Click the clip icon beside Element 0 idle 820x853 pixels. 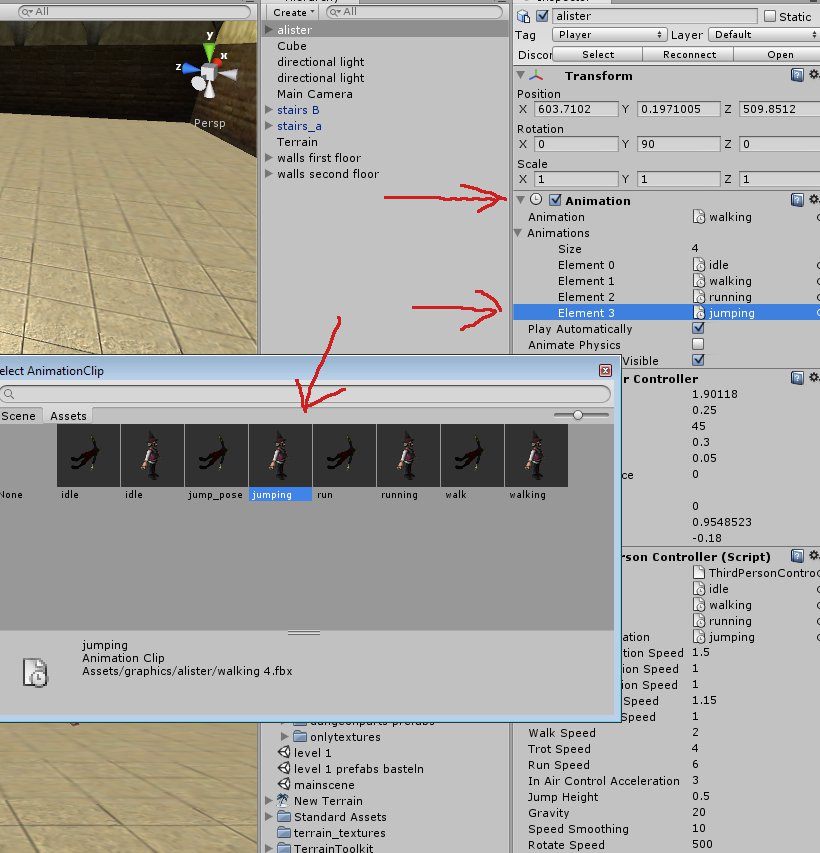[699, 265]
